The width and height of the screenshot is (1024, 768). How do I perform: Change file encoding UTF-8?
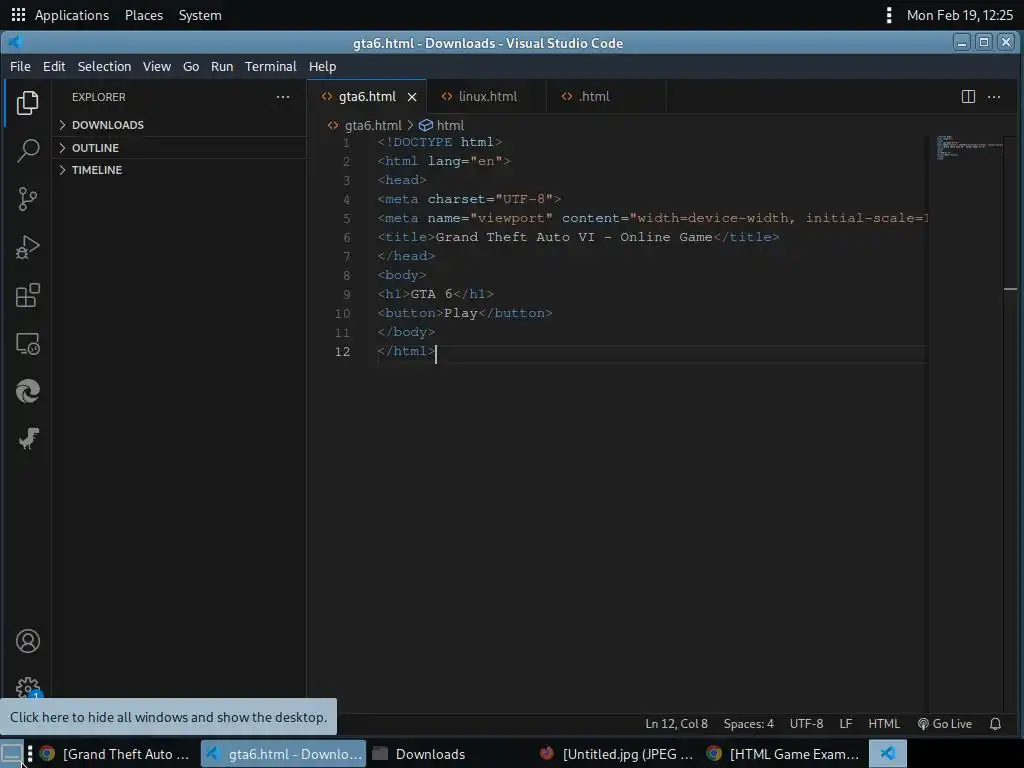point(807,724)
